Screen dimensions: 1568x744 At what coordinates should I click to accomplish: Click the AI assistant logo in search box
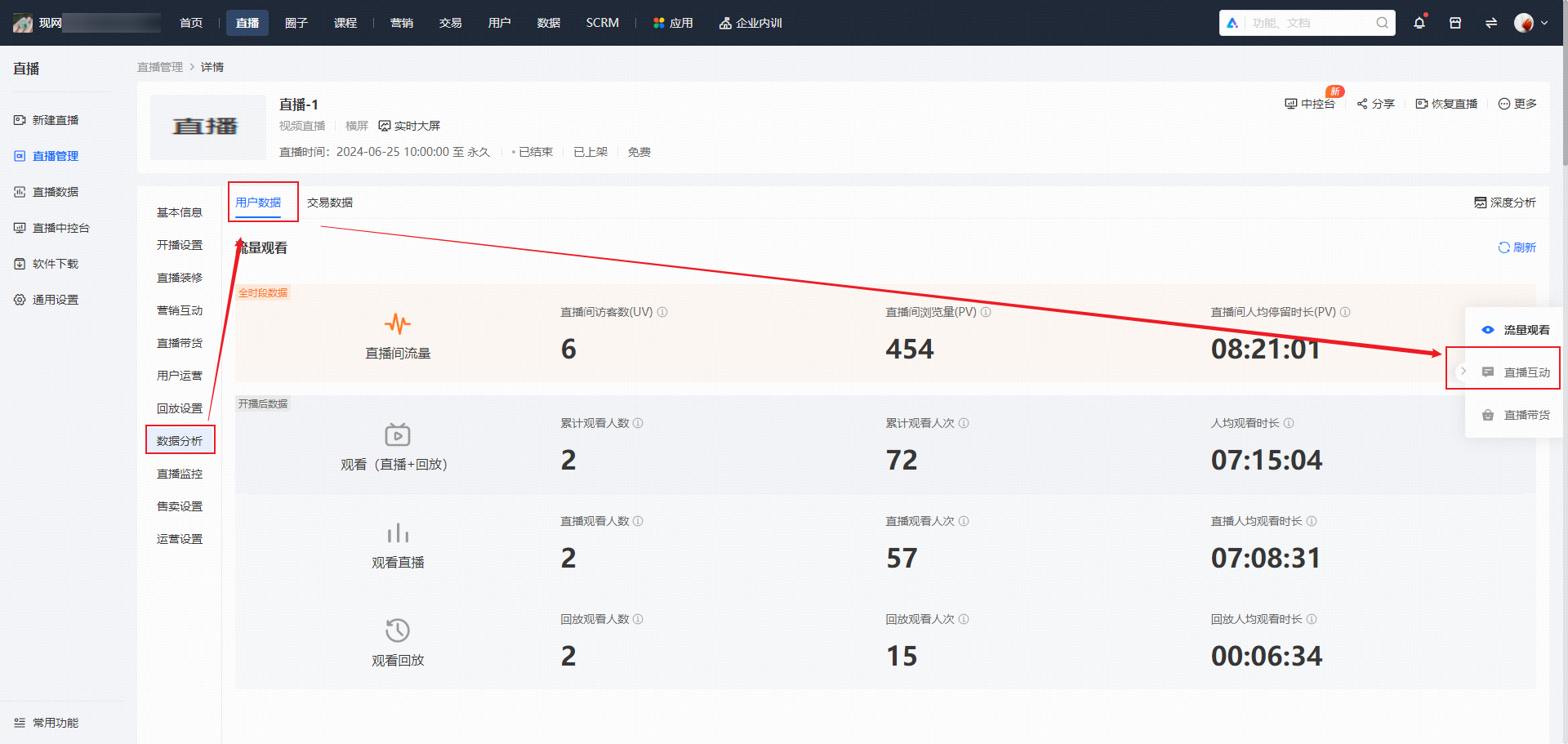pyautogui.click(x=1232, y=23)
